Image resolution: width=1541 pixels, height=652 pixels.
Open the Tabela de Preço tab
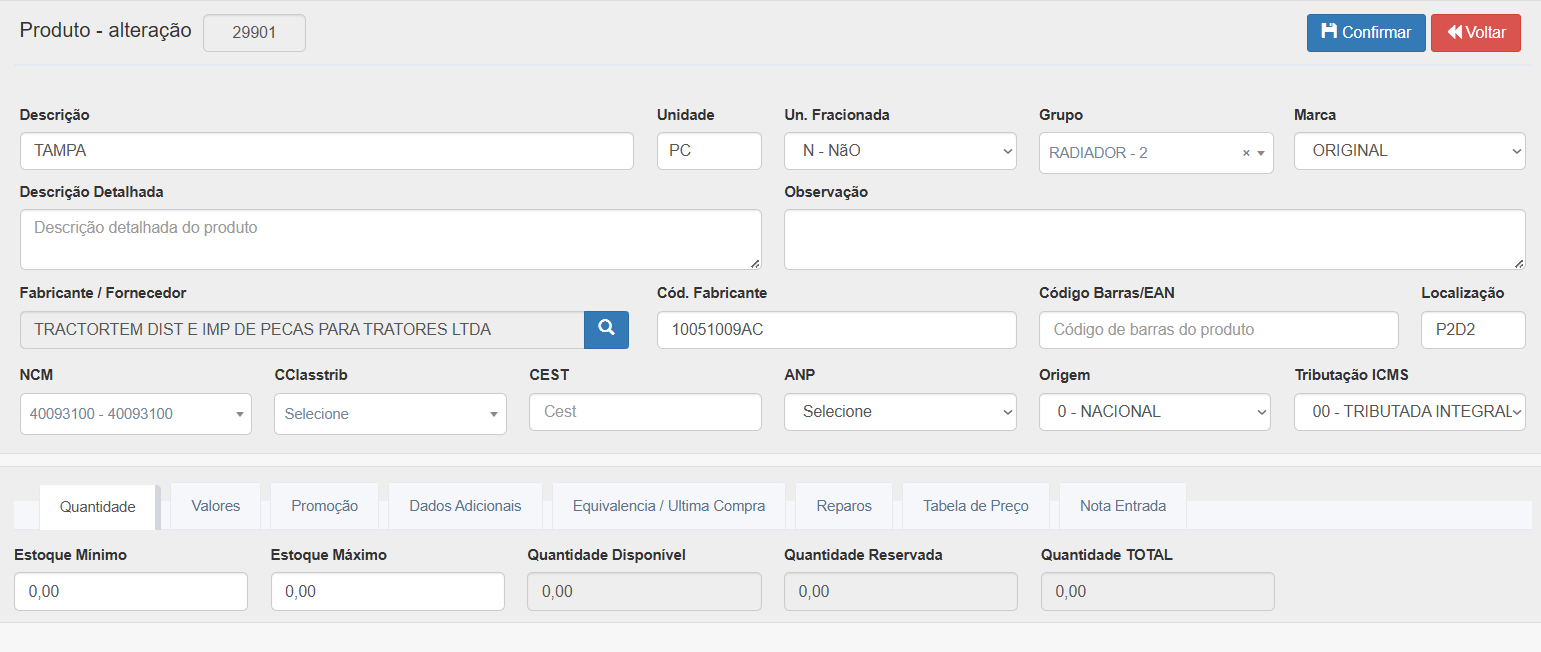pos(976,506)
